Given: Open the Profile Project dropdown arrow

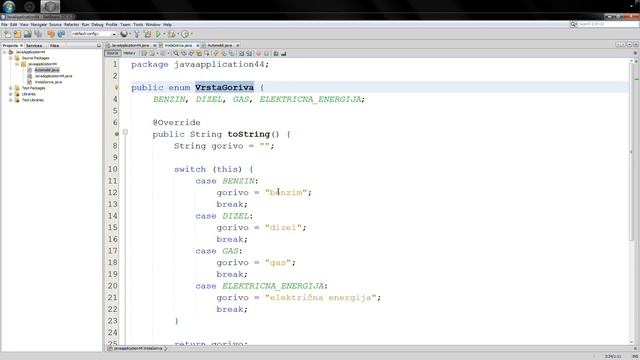Looking at the screenshot, I should click(191, 34).
